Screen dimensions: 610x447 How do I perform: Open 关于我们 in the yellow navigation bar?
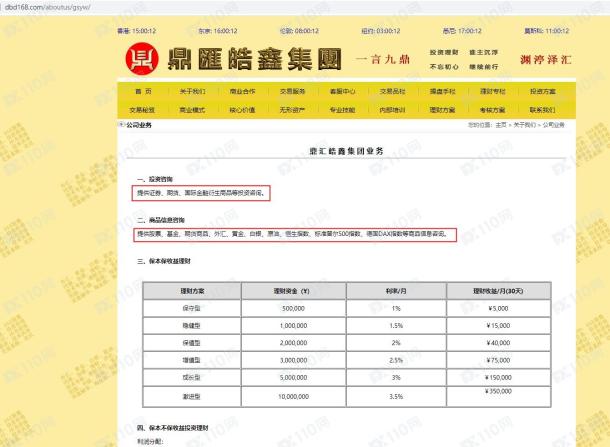pyautogui.click(x=193, y=91)
